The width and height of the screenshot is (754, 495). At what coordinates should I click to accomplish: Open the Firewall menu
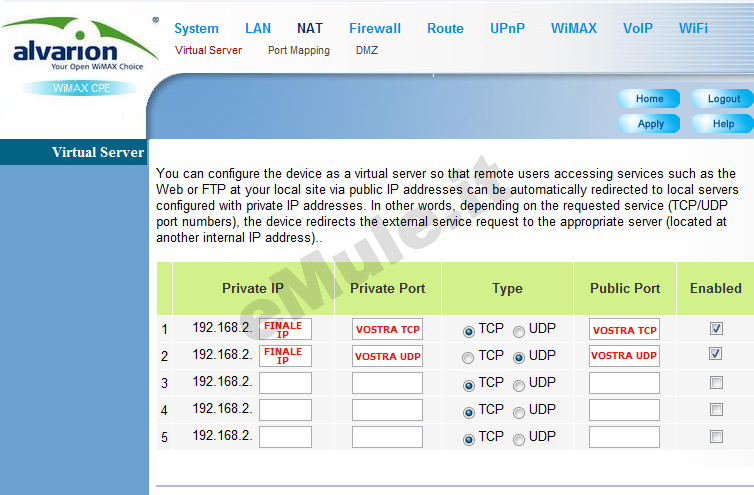pos(375,28)
